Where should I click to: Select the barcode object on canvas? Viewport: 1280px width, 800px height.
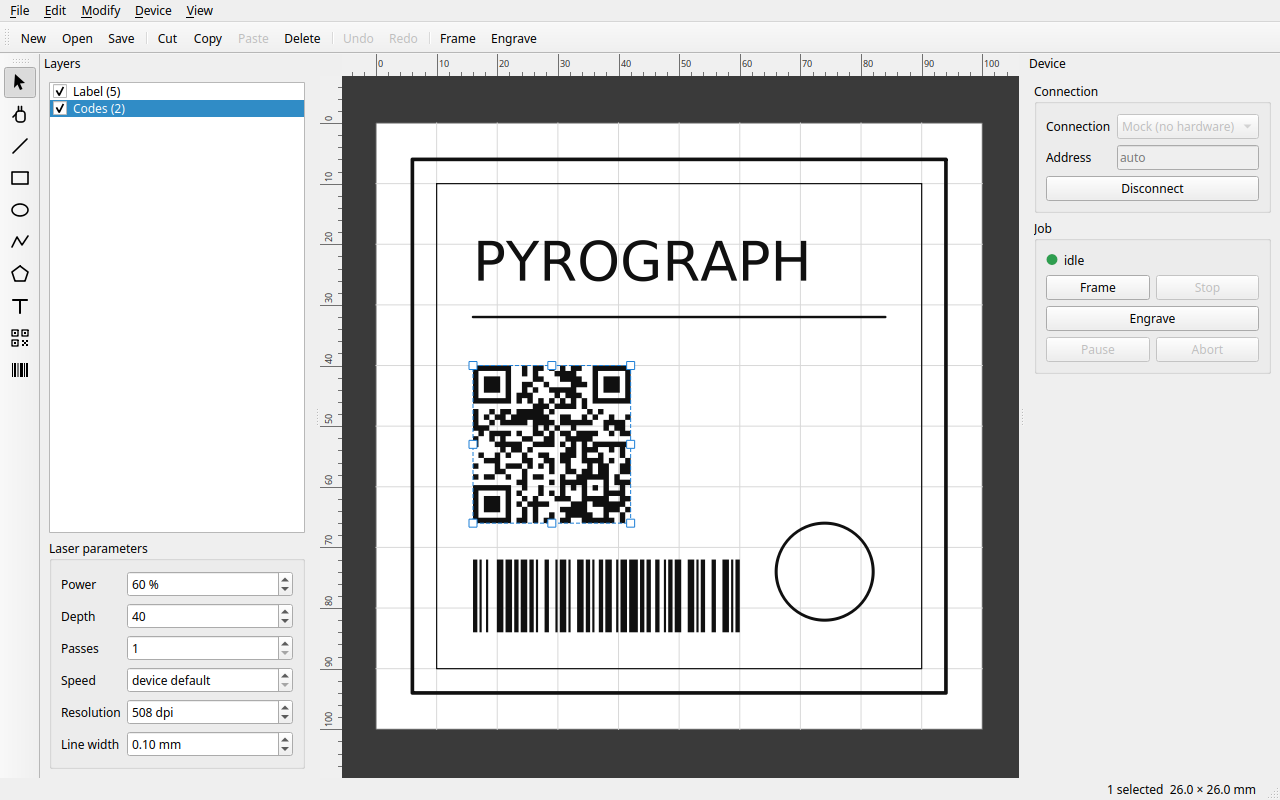606,596
